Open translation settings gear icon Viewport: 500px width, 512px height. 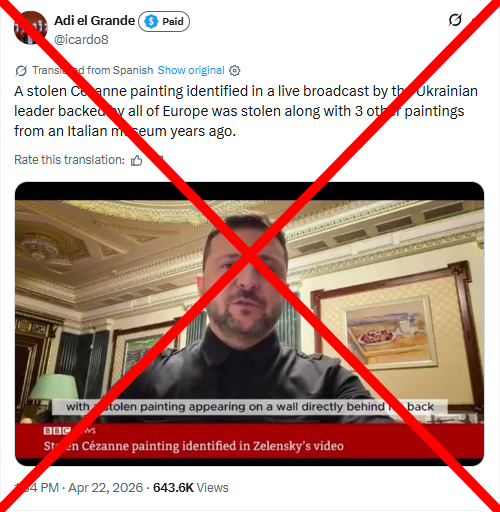point(235,71)
